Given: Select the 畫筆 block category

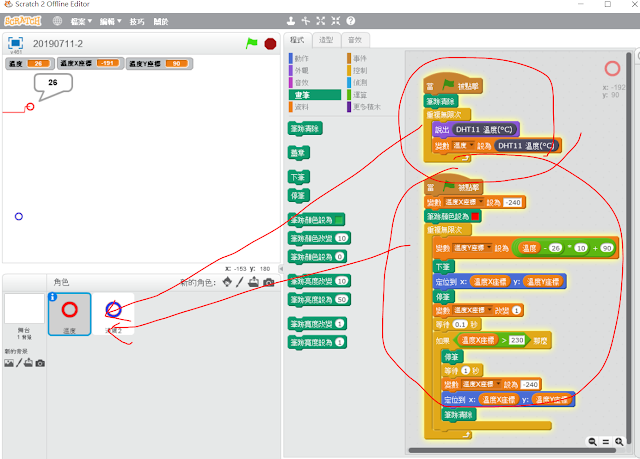Looking at the screenshot, I should point(315,95).
